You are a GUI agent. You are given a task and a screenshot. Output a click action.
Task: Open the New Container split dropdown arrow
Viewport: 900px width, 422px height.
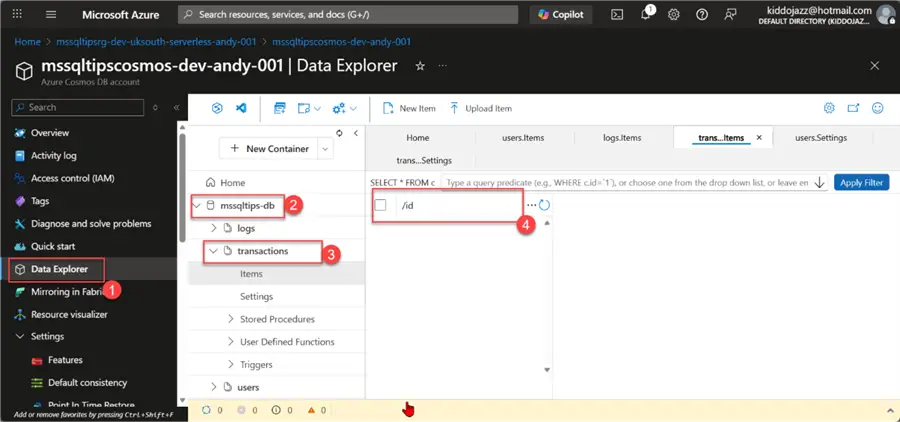[x=325, y=149]
